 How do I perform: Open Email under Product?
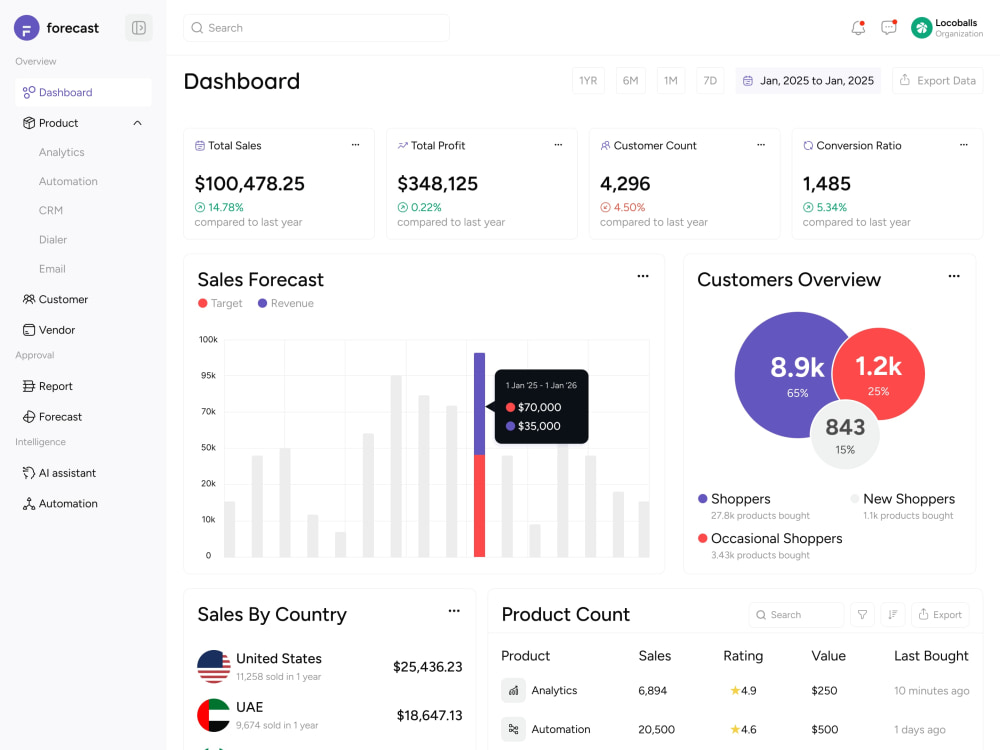[52, 269]
